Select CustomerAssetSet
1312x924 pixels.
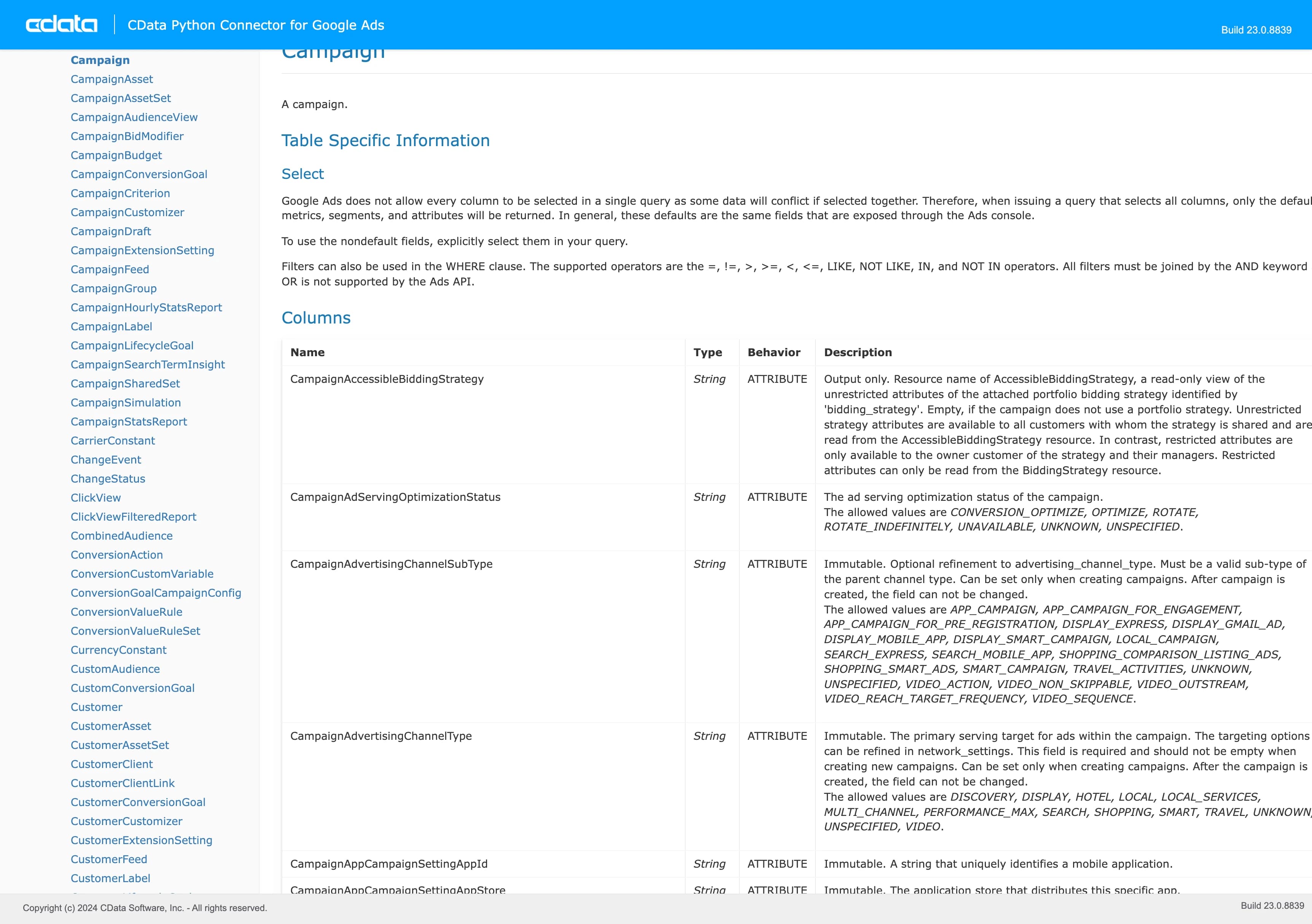point(119,745)
